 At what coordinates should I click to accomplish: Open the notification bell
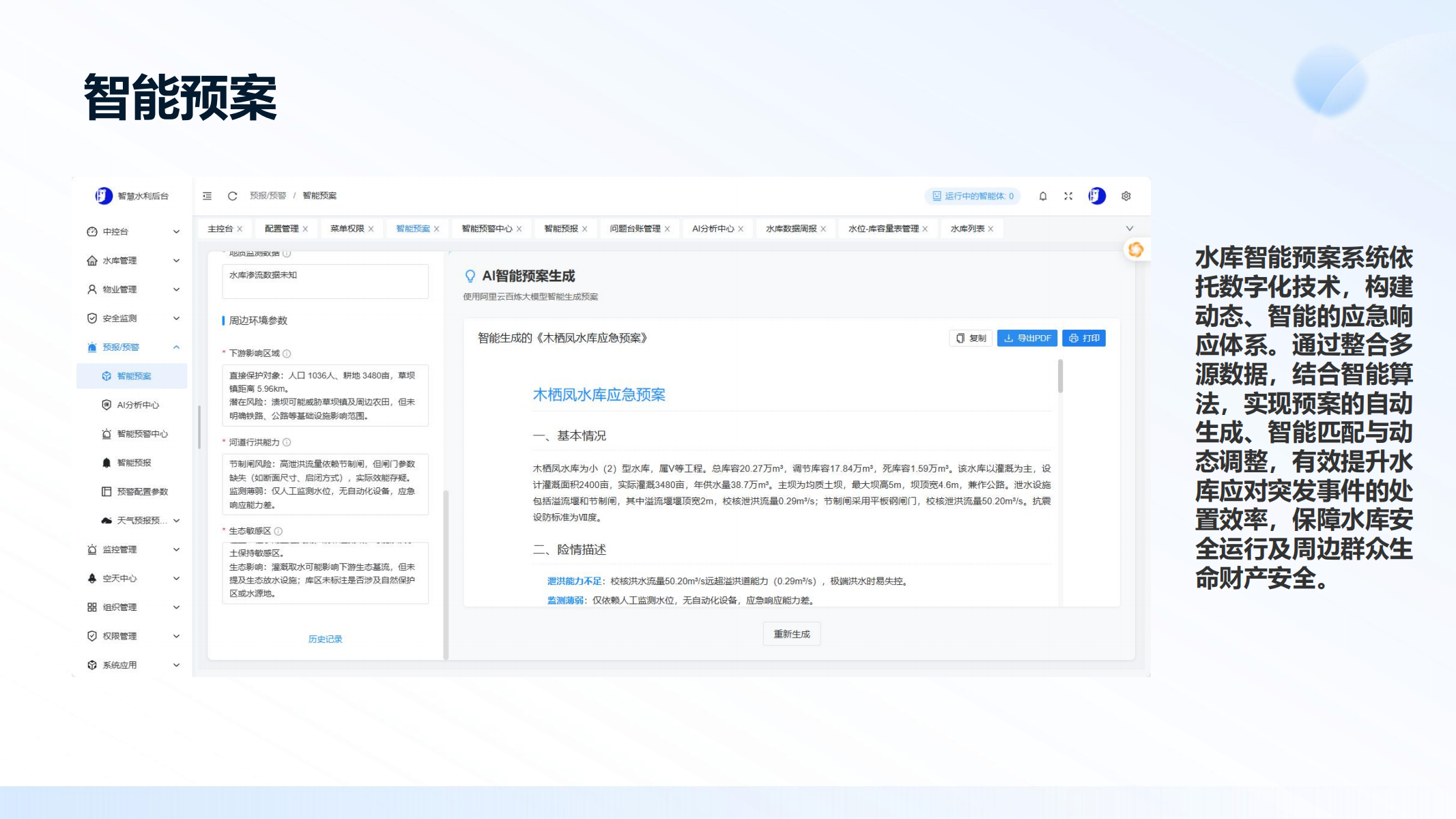tap(1042, 196)
